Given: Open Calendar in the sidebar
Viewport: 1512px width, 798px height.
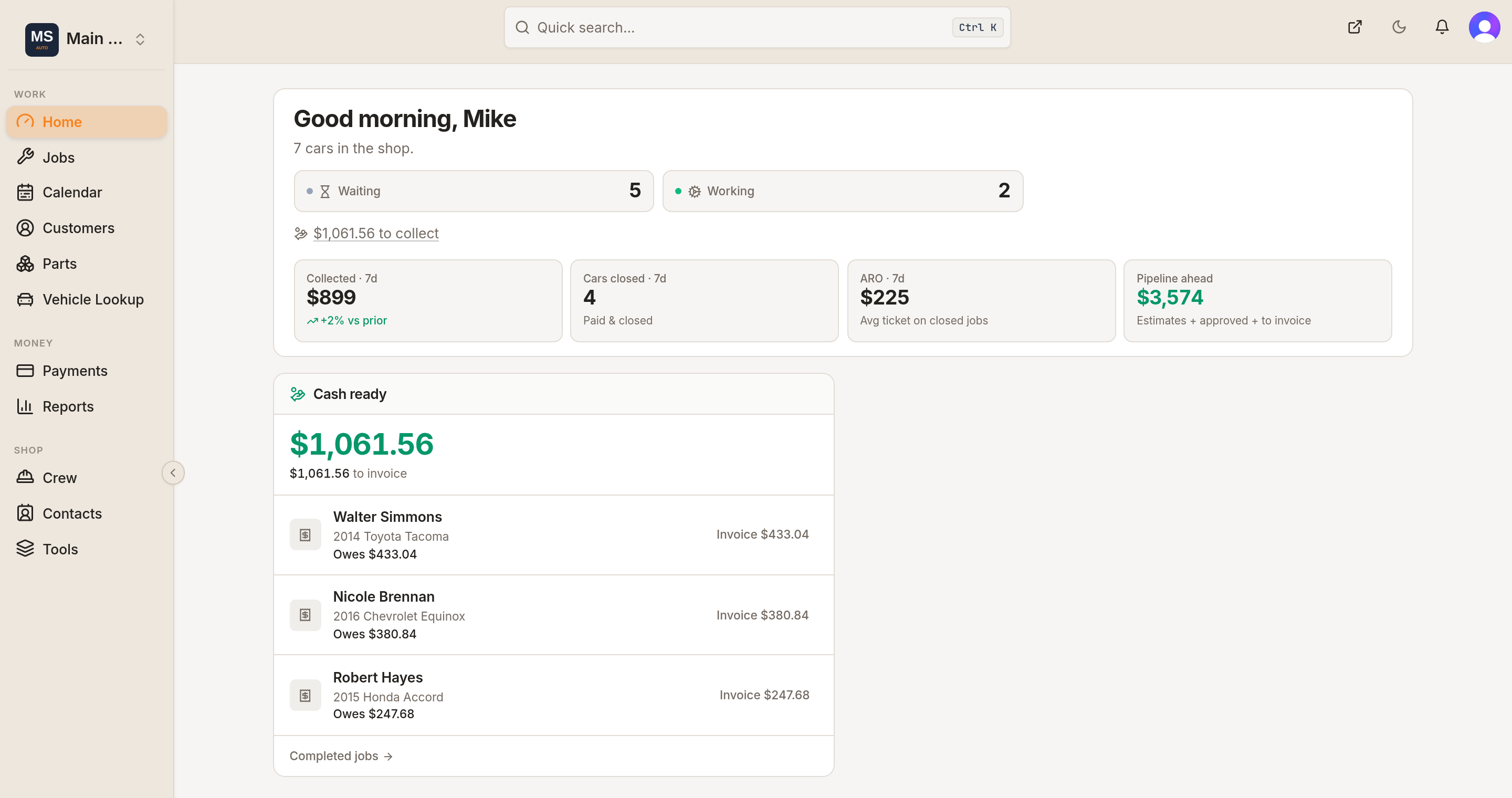Looking at the screenshot, I should click(87, 193).
